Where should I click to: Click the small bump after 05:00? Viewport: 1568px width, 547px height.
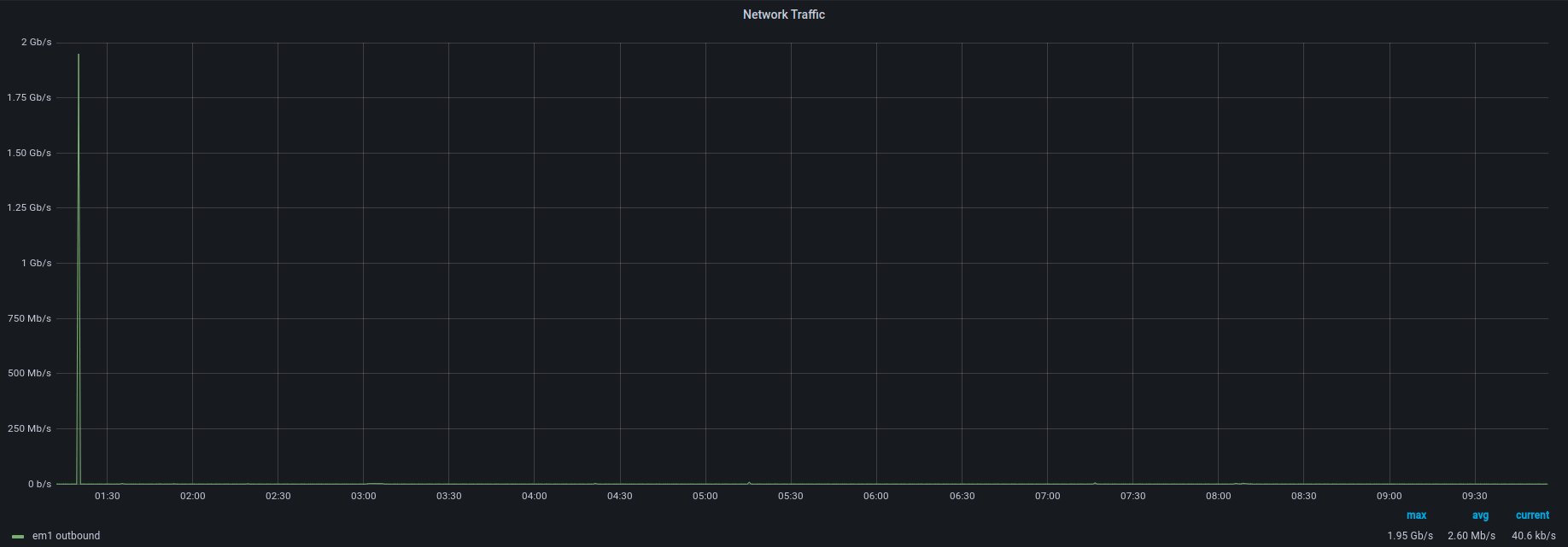click(x=749, y=482)
